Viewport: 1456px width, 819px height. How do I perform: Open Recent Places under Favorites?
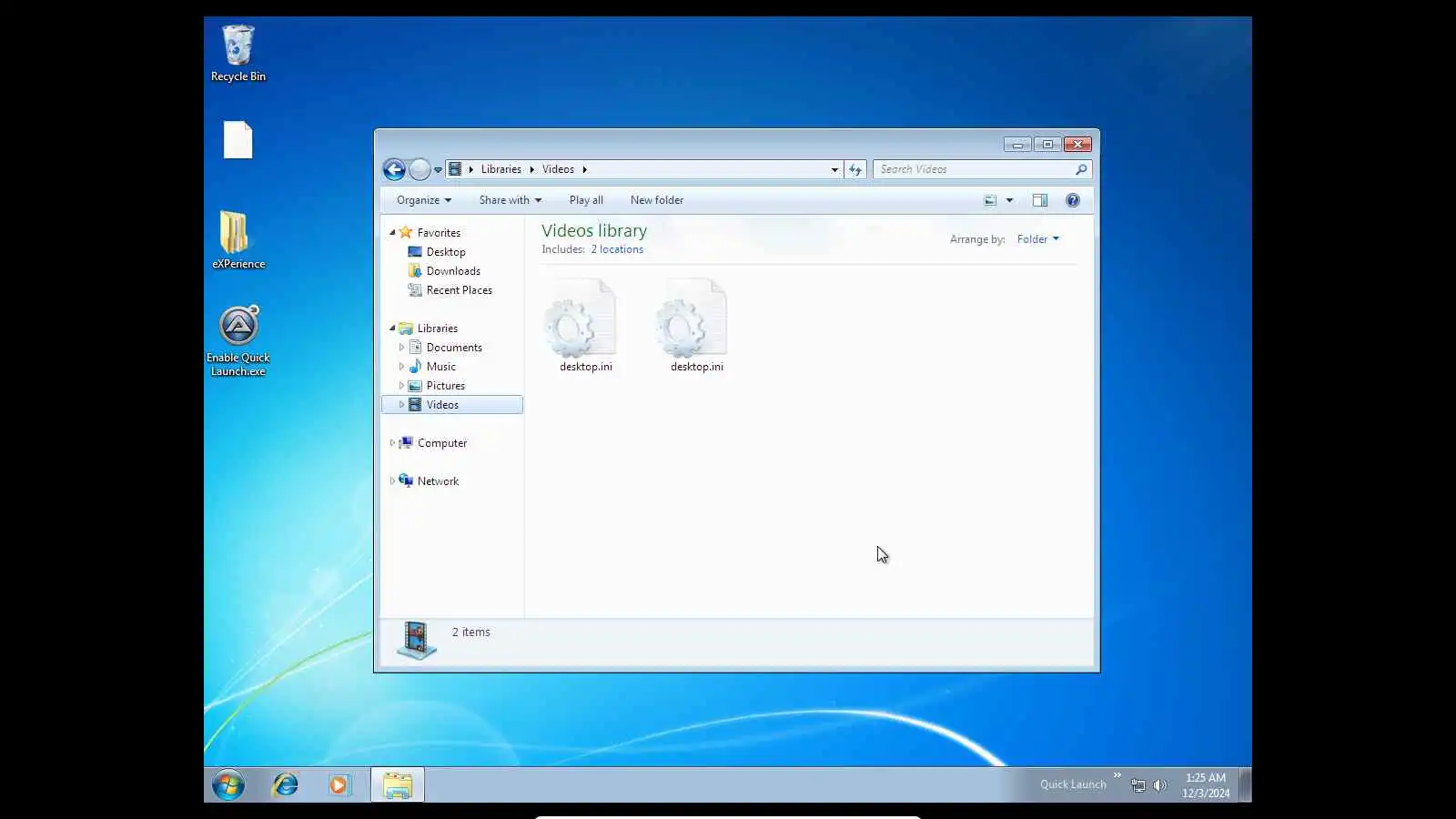click(x=459, y=290)
